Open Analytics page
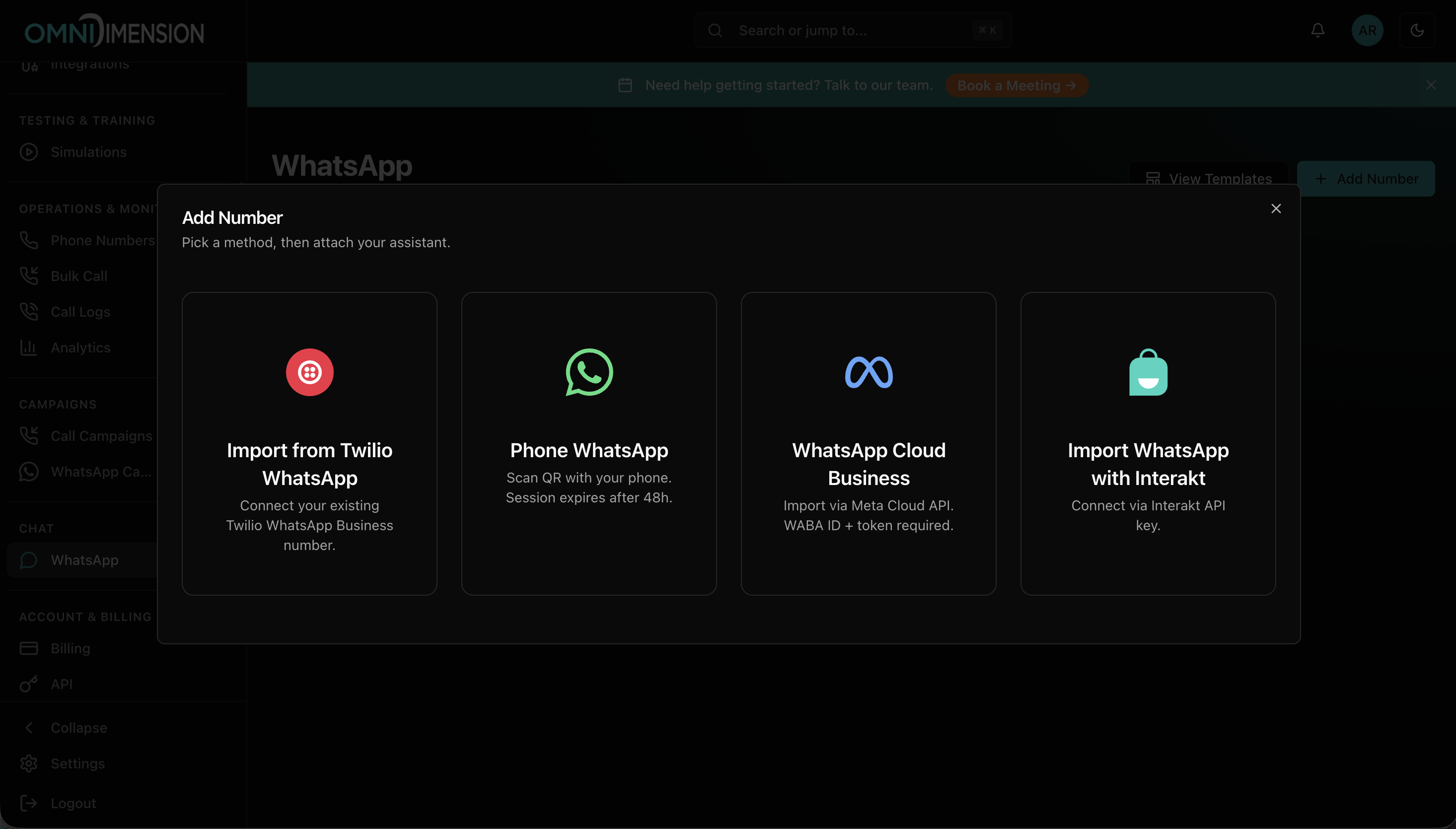 (x=80, y=348)
